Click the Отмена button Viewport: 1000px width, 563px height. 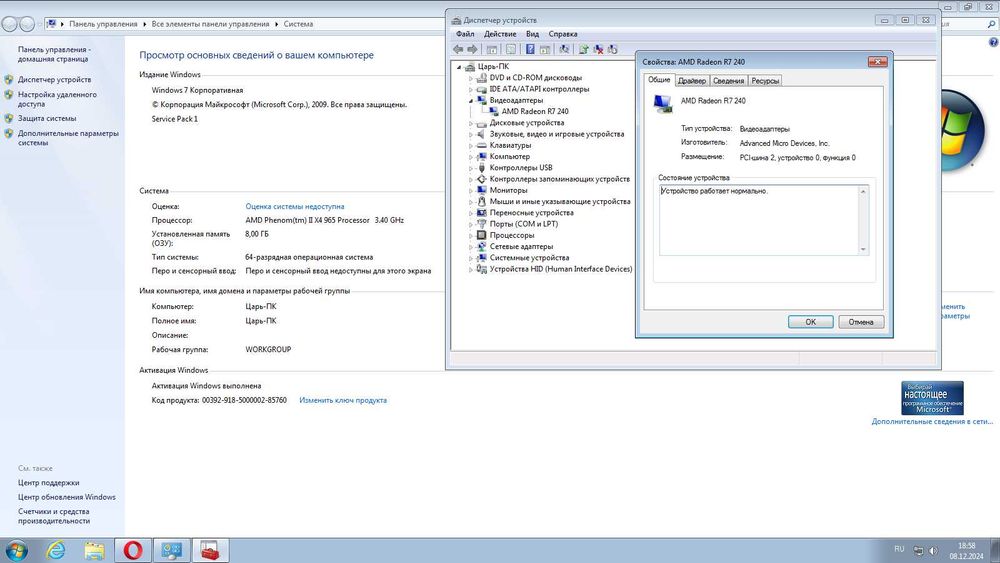coord(861,322)
